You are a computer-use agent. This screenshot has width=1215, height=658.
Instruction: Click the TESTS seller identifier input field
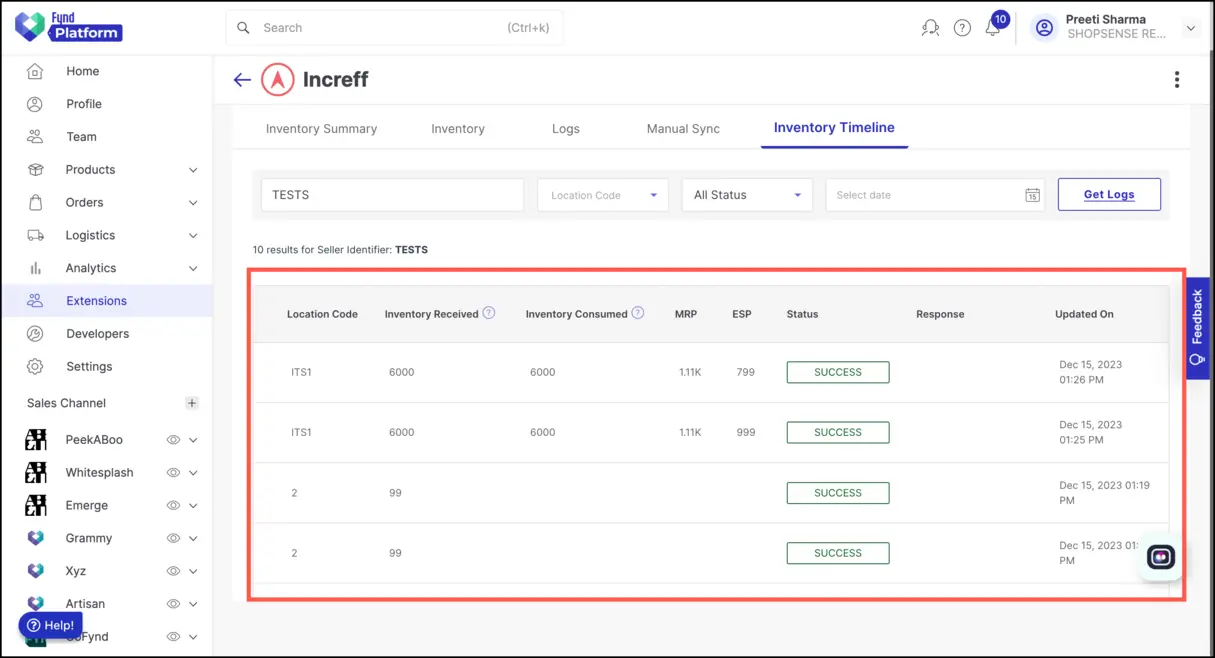[x=391, y=194]
